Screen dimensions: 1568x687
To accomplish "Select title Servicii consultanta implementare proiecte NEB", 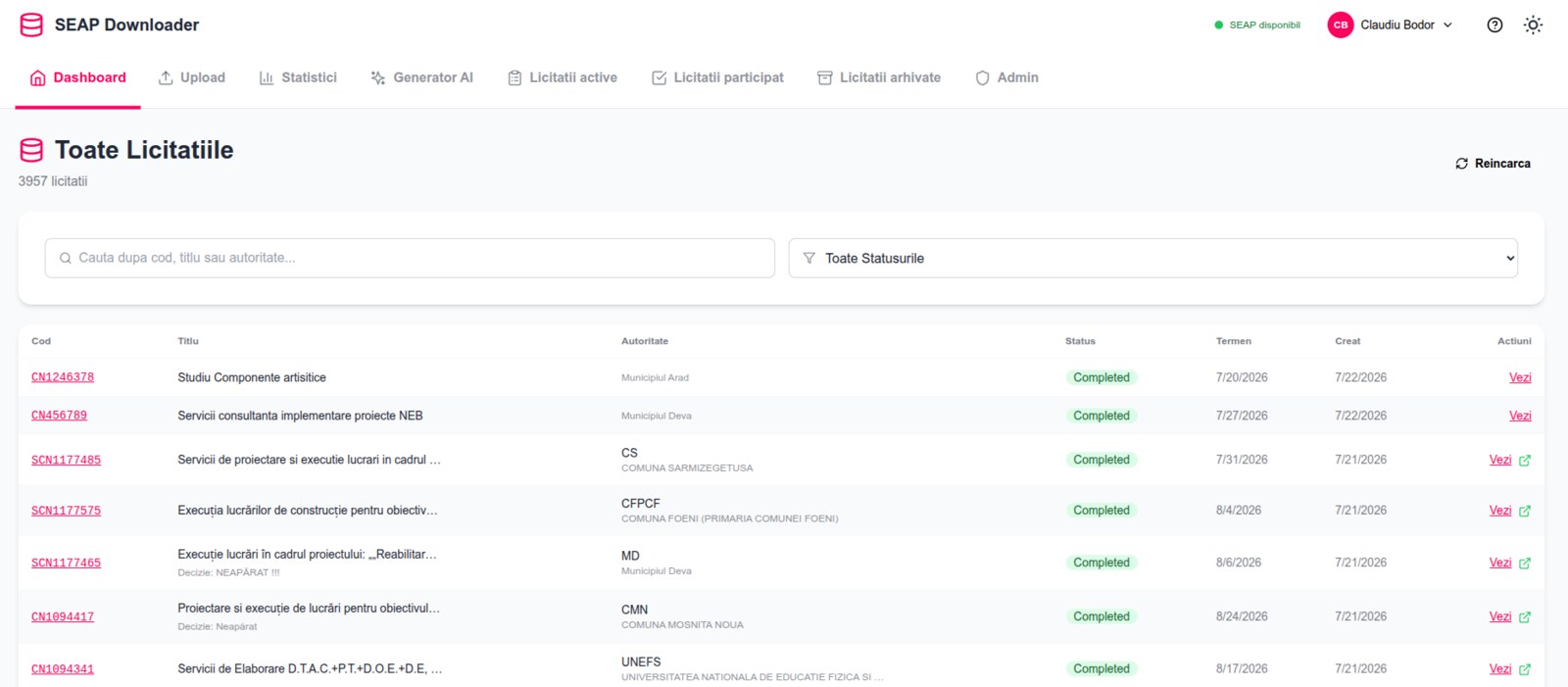I will coord(300,416).
